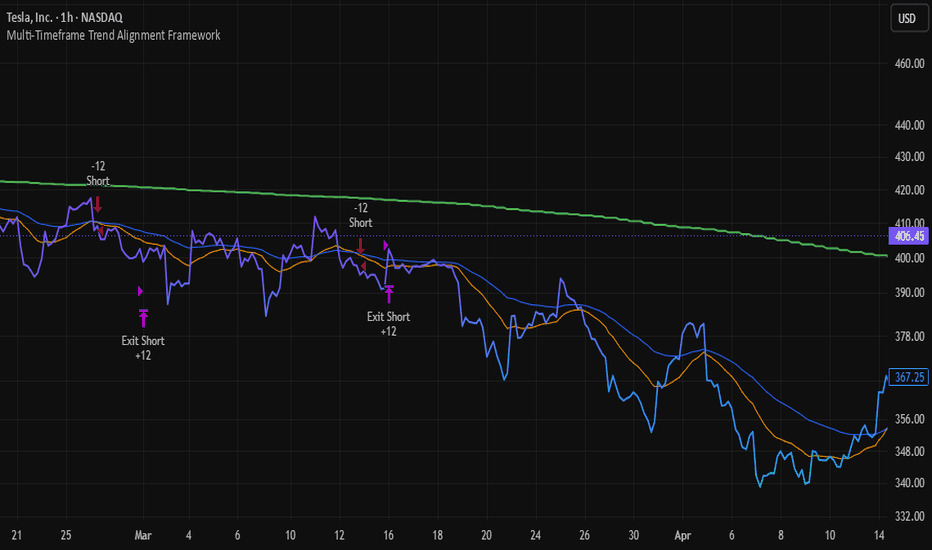Screen dimensions: 932x550
Task: Click the Mar label on time axis
Action: point(143,535)
